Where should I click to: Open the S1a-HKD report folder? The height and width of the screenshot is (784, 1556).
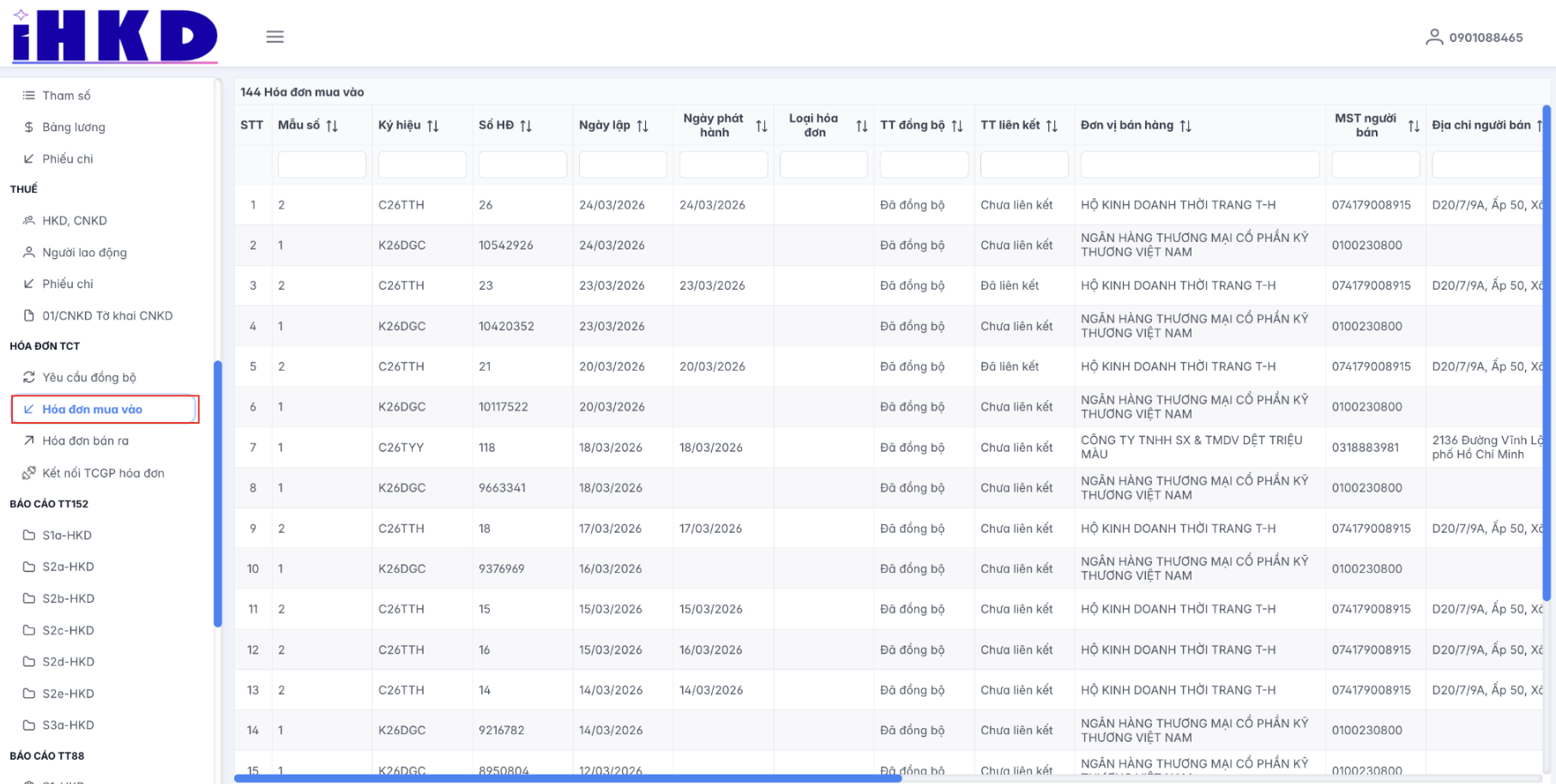[67, 535]
